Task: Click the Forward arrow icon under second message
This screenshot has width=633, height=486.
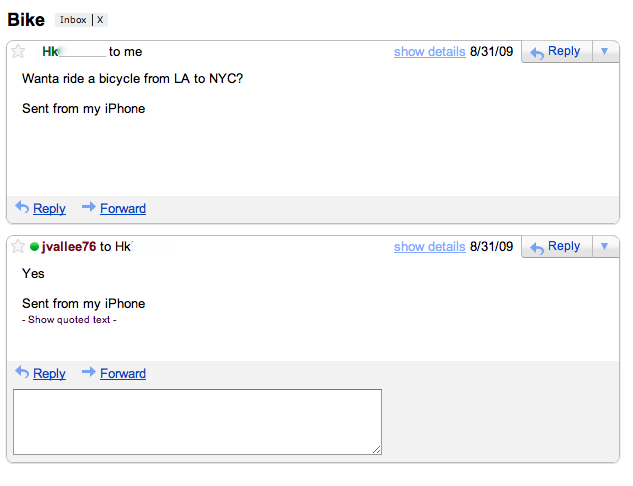Action: pos(88,372)
